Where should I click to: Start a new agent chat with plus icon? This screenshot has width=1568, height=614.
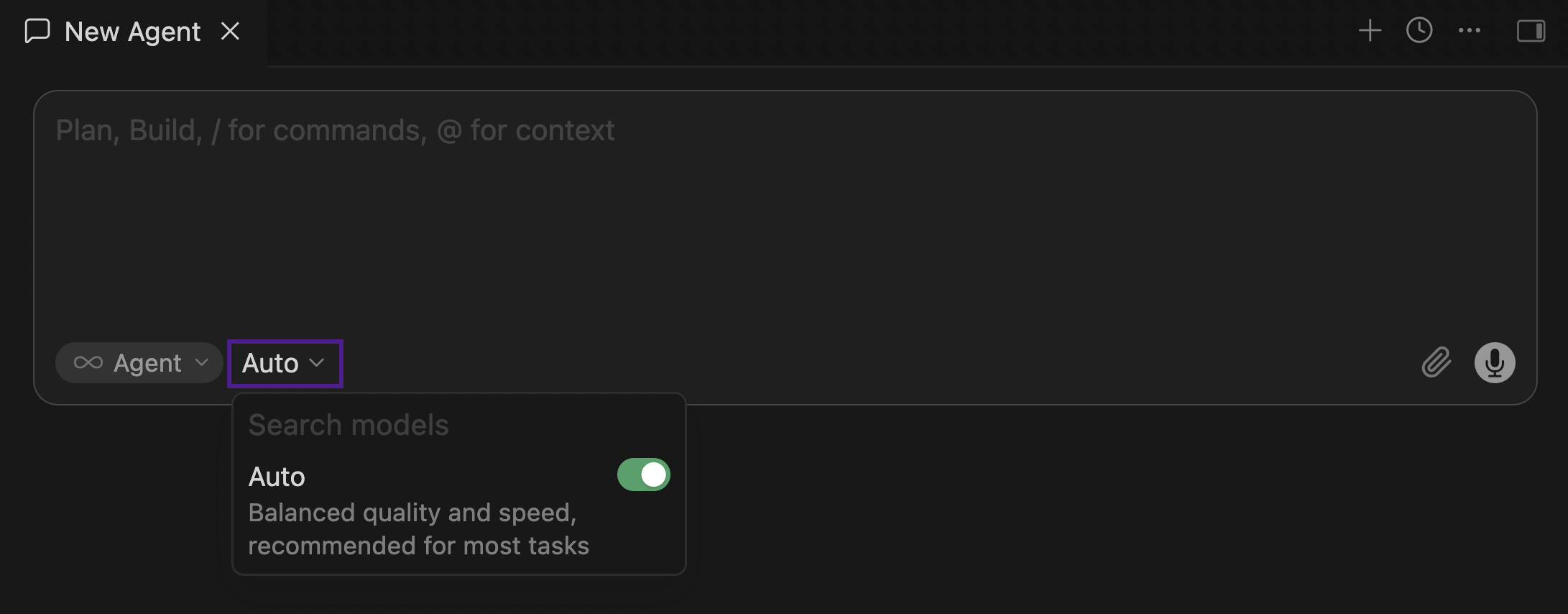[x=1370, y=31]
